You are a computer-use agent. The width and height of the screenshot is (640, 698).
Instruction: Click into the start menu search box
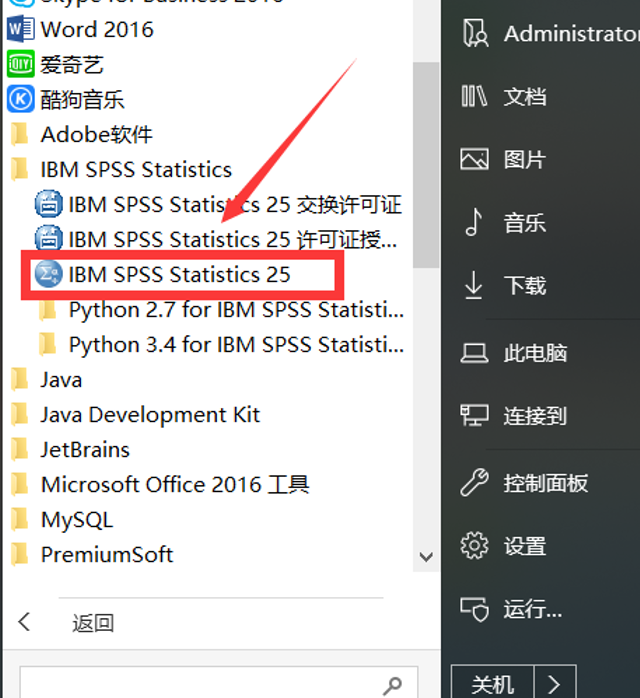(x=218, y=684)
